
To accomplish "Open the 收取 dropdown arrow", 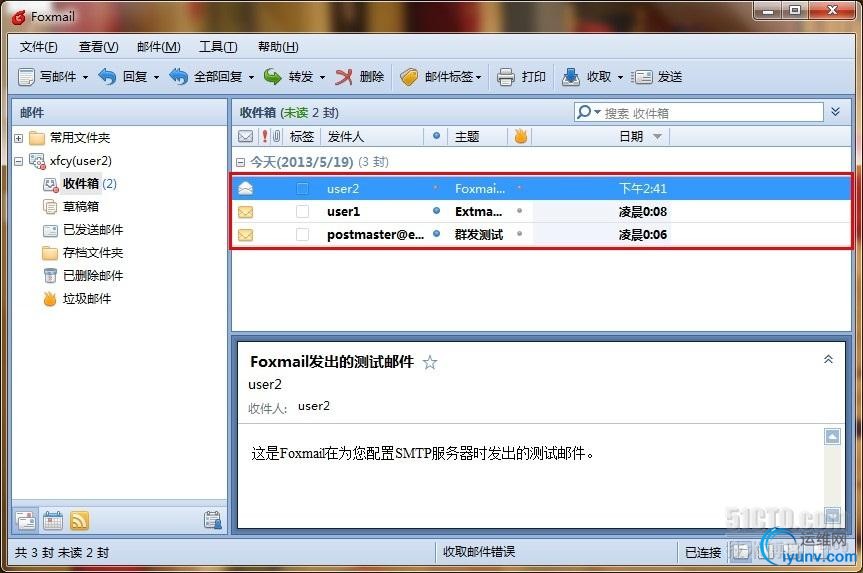I will coord(620,78).
